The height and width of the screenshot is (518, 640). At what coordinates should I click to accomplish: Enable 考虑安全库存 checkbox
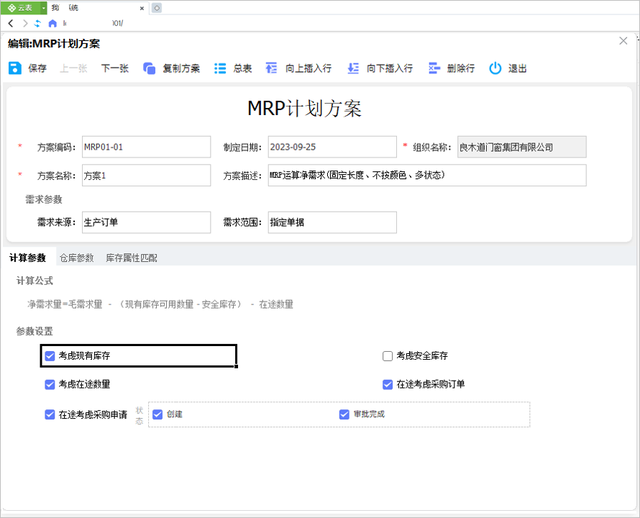tap(387, 356)
